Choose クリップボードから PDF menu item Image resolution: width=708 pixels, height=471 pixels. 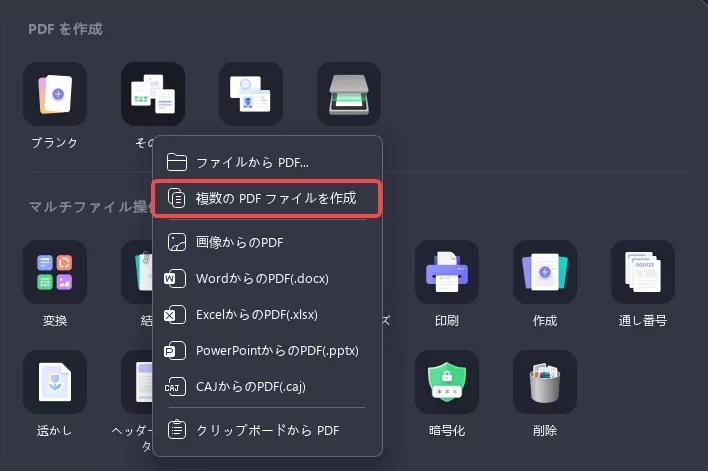(267, 430)
